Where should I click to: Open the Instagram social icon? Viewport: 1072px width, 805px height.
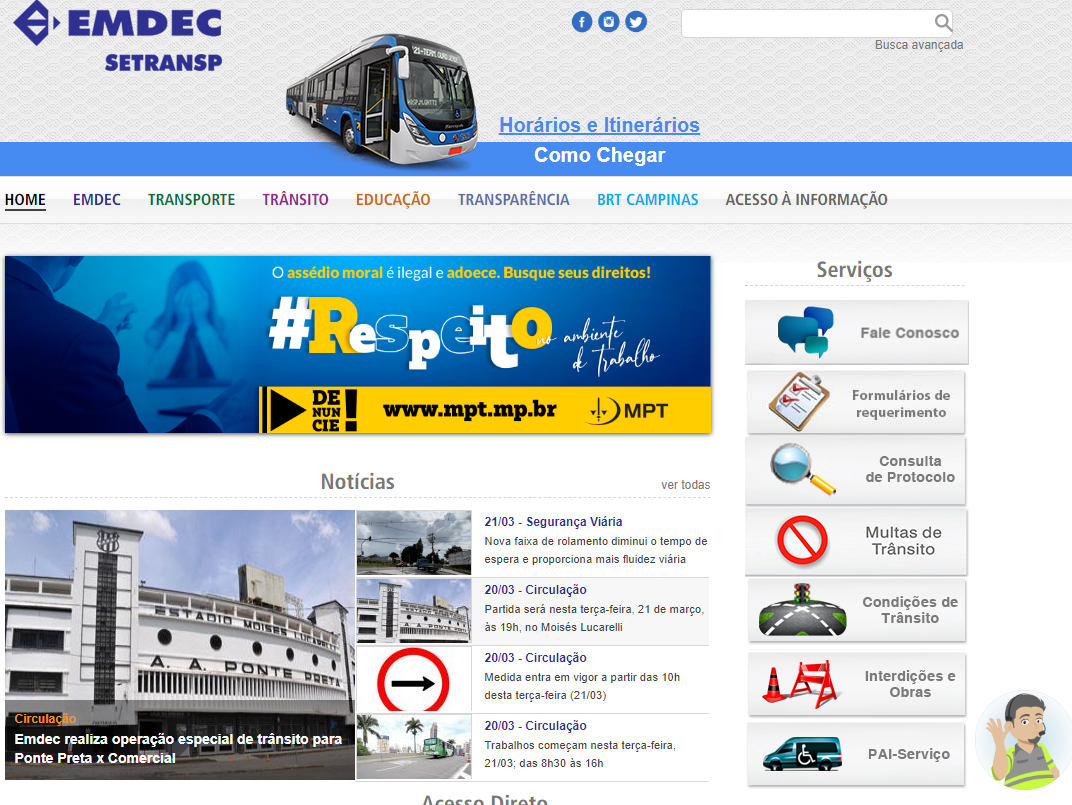(x=609, y=21)
